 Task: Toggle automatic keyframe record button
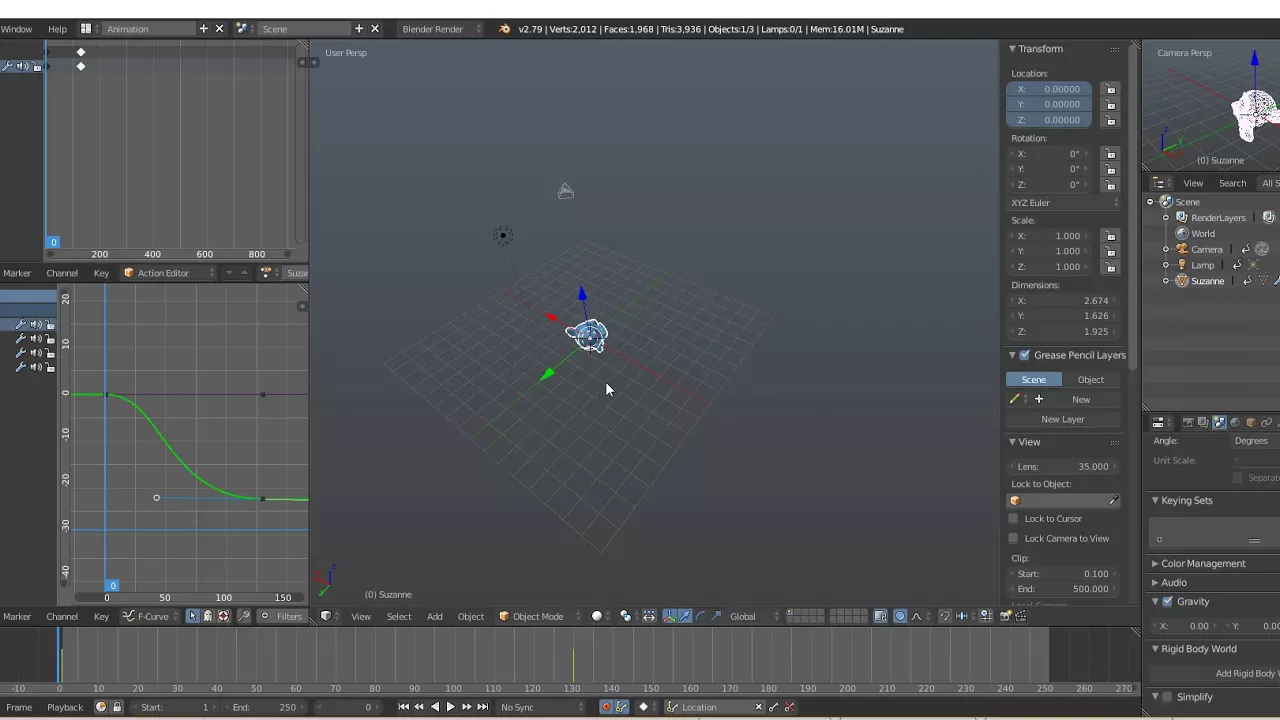coord(606,707)
